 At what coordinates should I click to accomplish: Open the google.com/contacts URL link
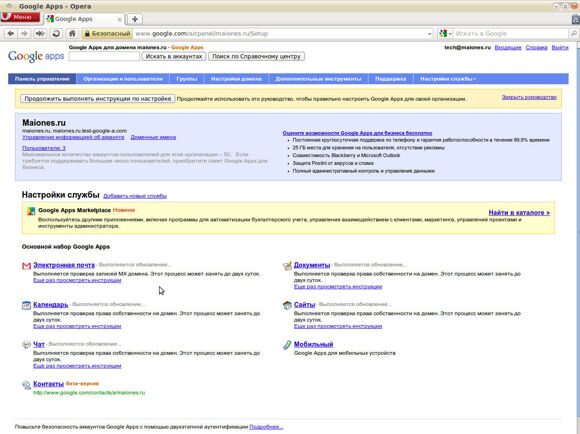89,393
